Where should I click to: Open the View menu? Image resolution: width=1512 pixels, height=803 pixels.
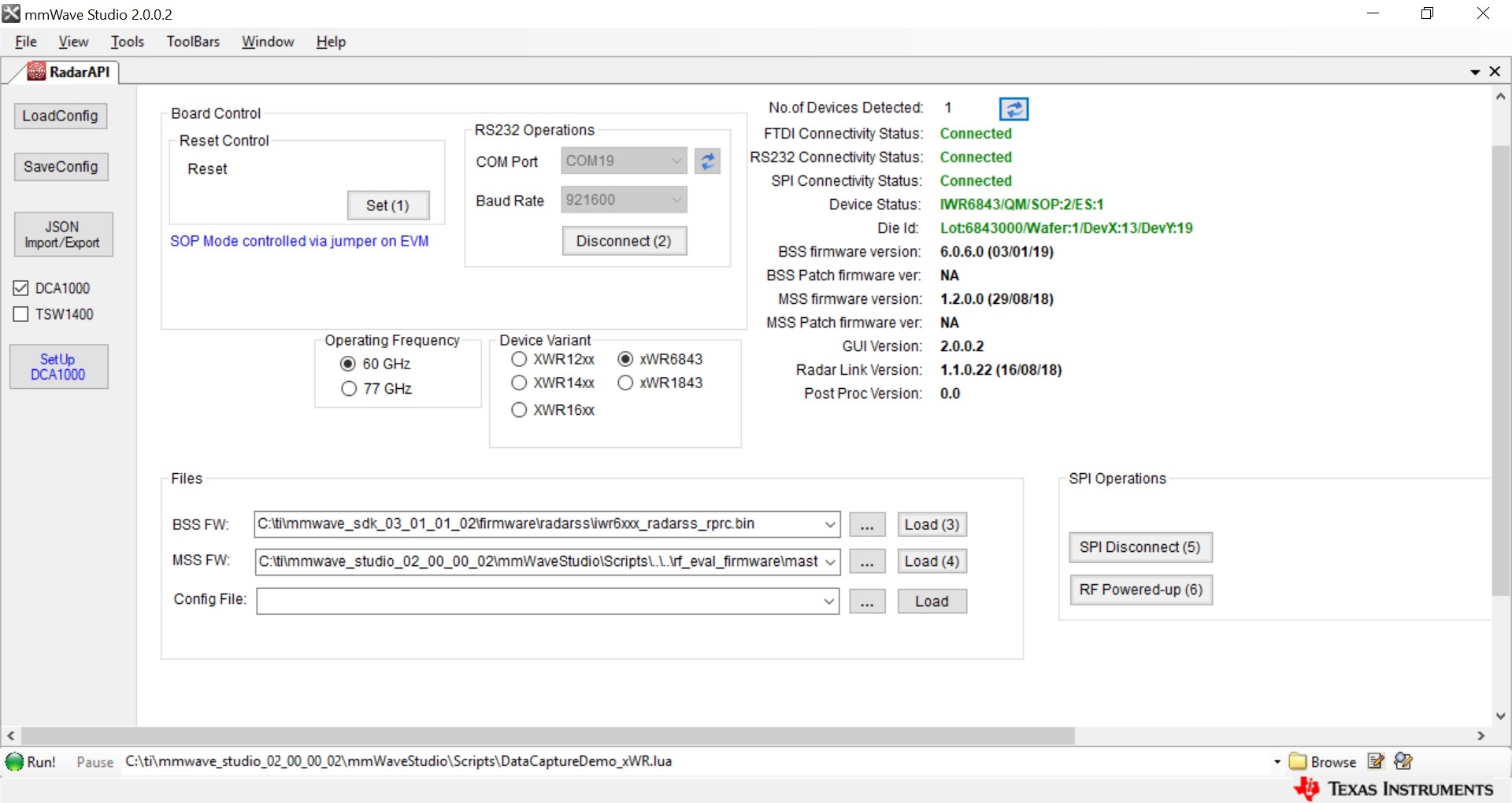73,42
